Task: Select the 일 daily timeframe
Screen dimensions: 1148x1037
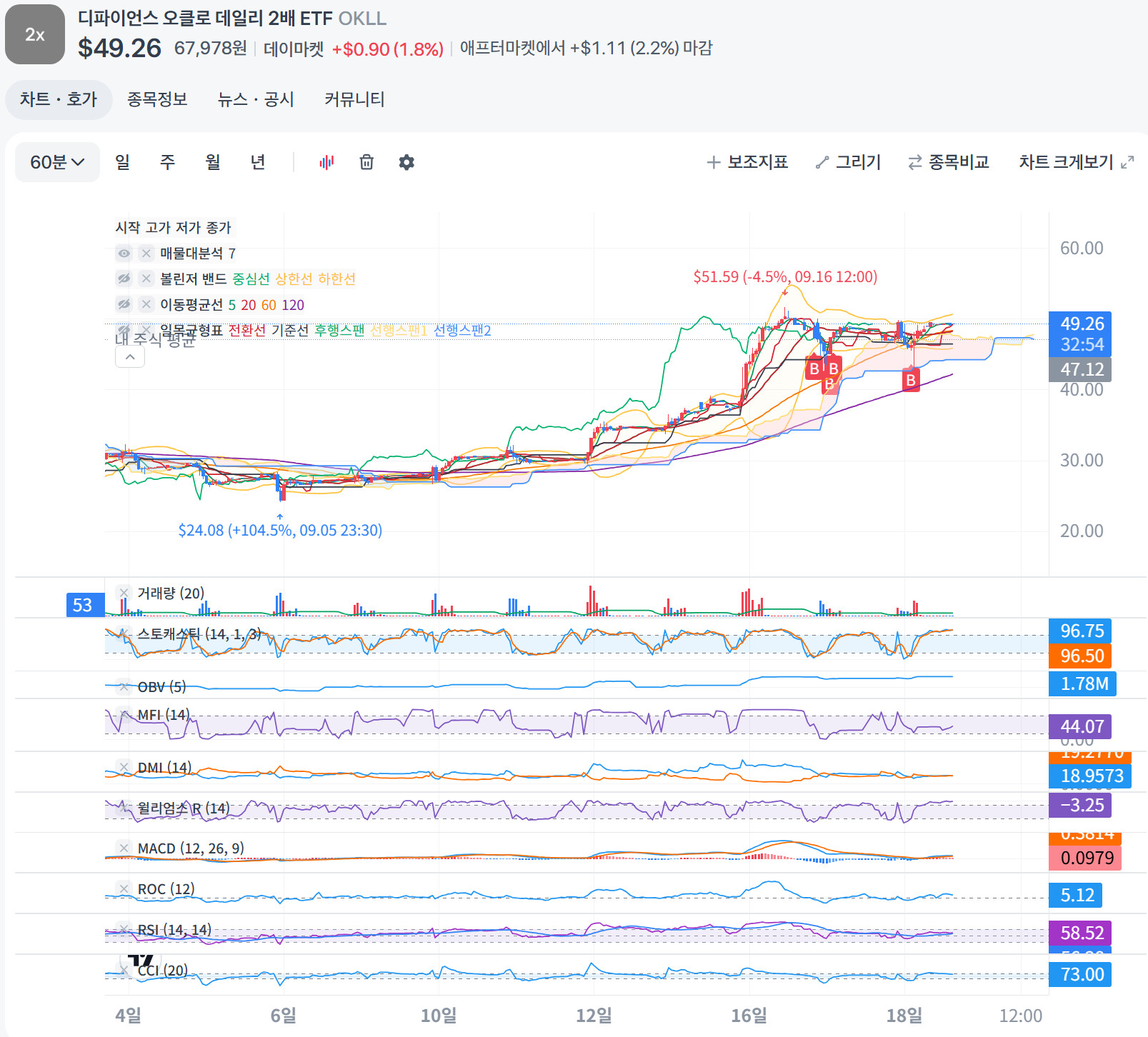Action: (x=123, y=162)
